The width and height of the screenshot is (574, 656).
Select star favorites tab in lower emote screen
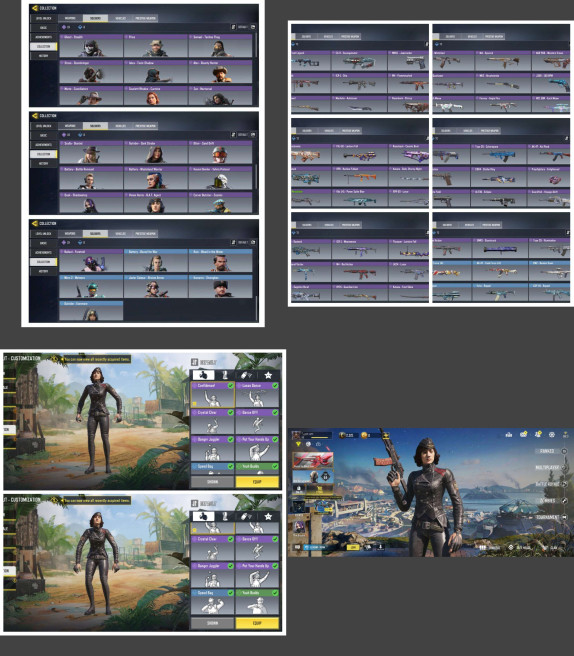pos(268,517)
